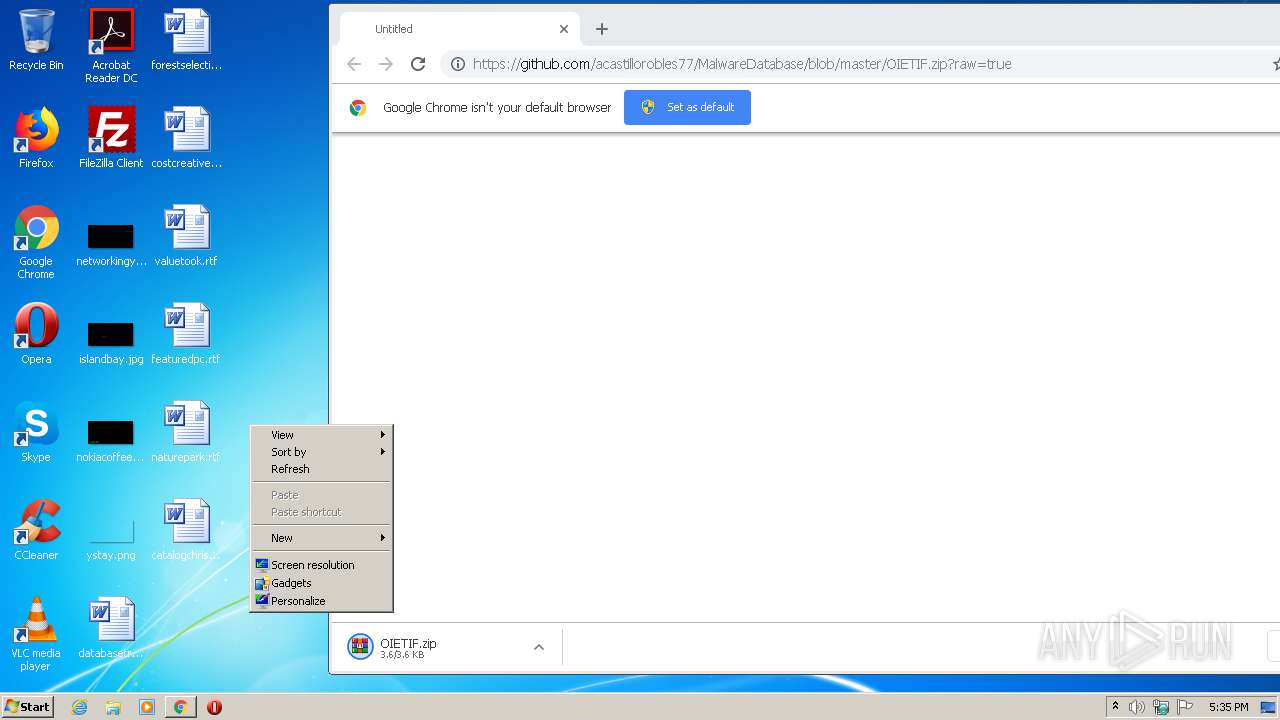This screenshot has width=1280, height=720.
Task: Open FileZilla Client desktop shortcut
Action: (x=111, y=138)
